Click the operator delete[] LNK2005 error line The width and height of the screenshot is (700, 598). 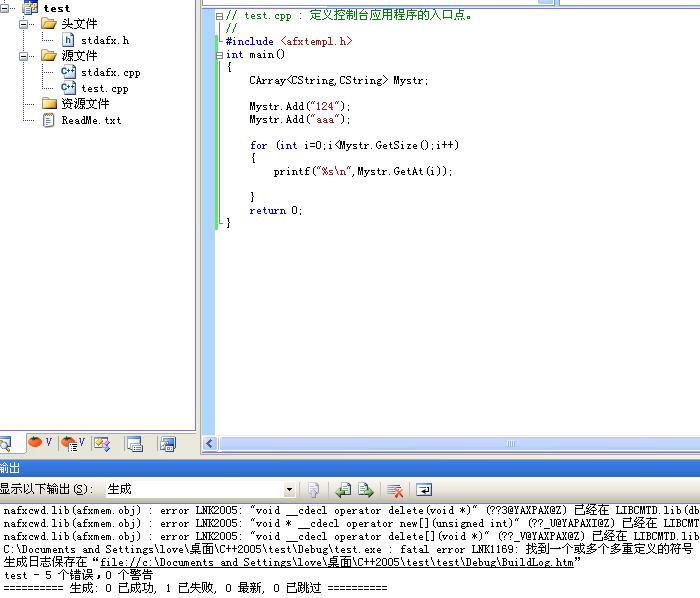pos(351,536)
